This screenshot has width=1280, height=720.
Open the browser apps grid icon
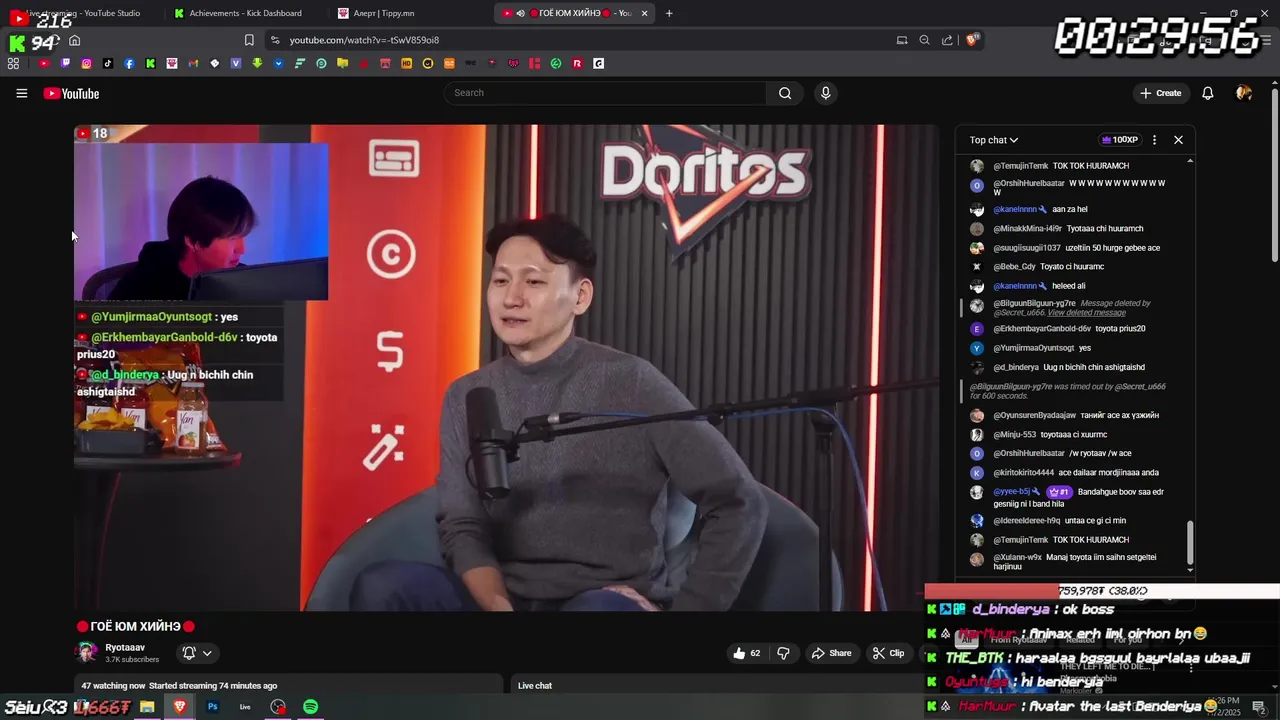pos(13,63)
